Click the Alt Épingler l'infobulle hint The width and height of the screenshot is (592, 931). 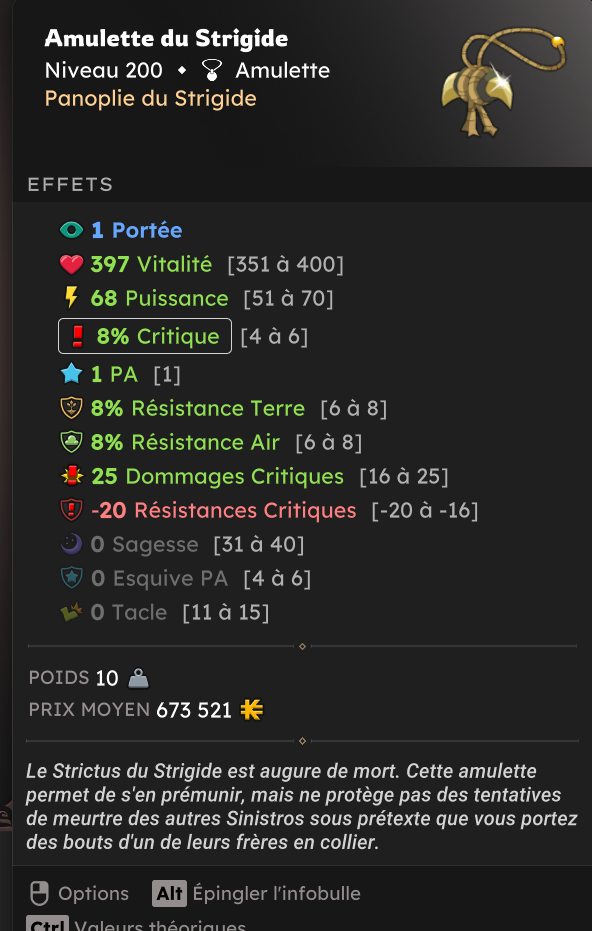[256, 894]
